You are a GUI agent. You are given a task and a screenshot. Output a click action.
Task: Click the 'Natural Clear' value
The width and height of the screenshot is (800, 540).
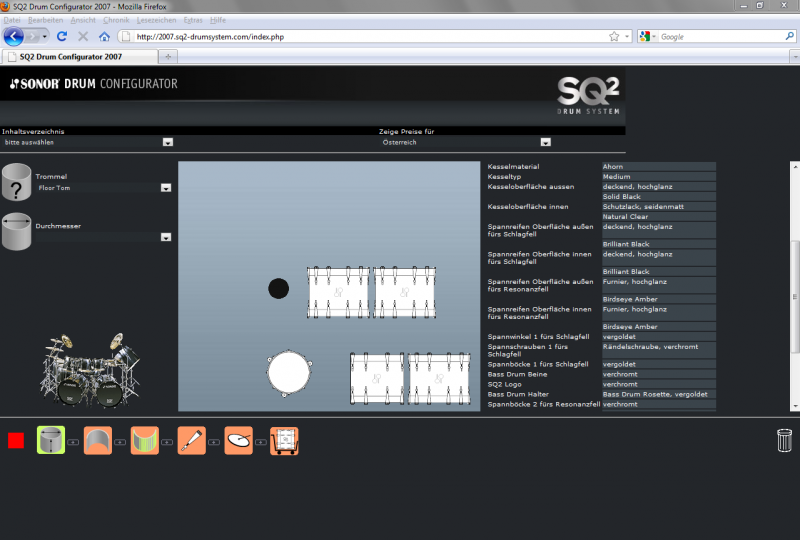click(x=659, y=216)
